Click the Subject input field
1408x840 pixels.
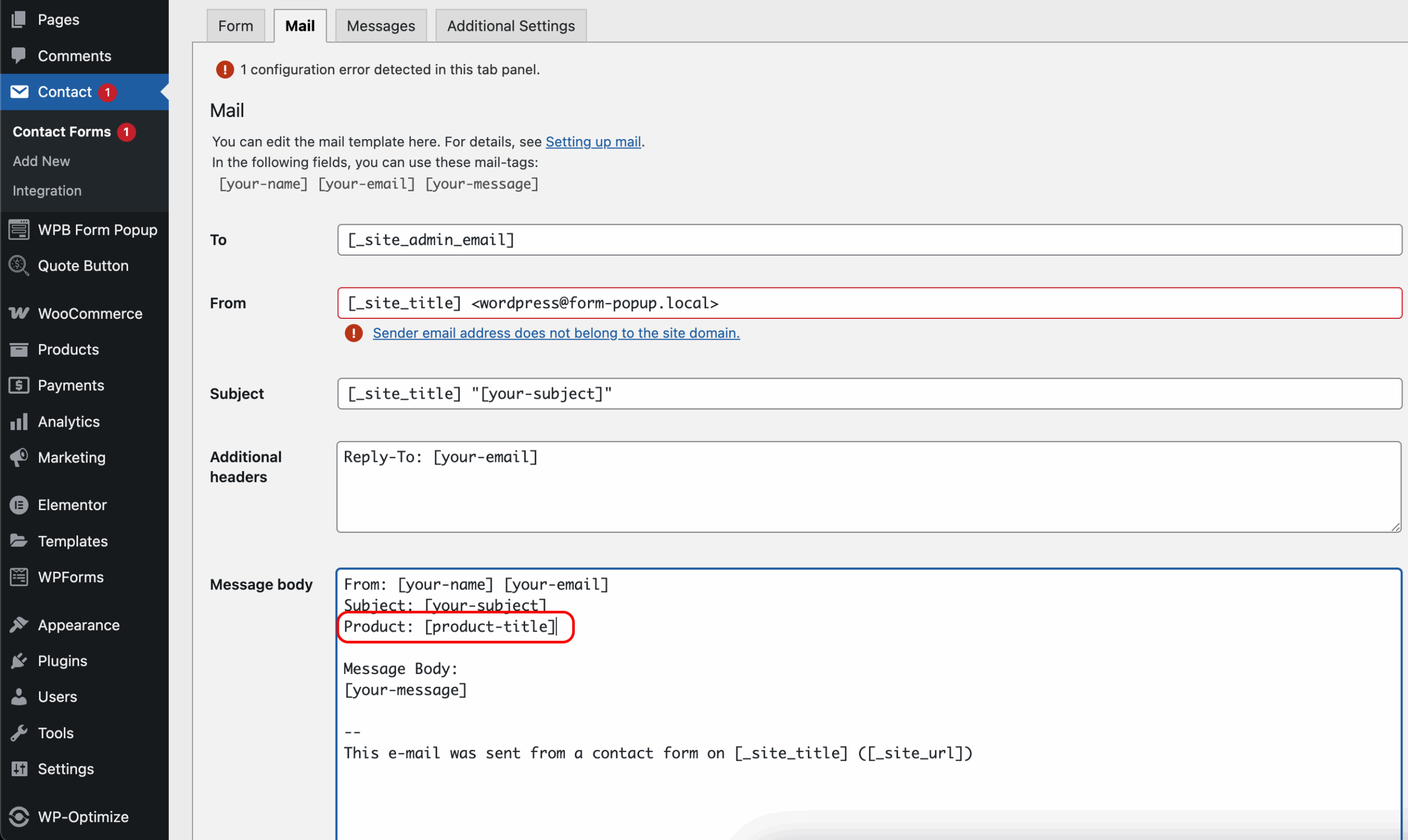(x=869, y=394)
